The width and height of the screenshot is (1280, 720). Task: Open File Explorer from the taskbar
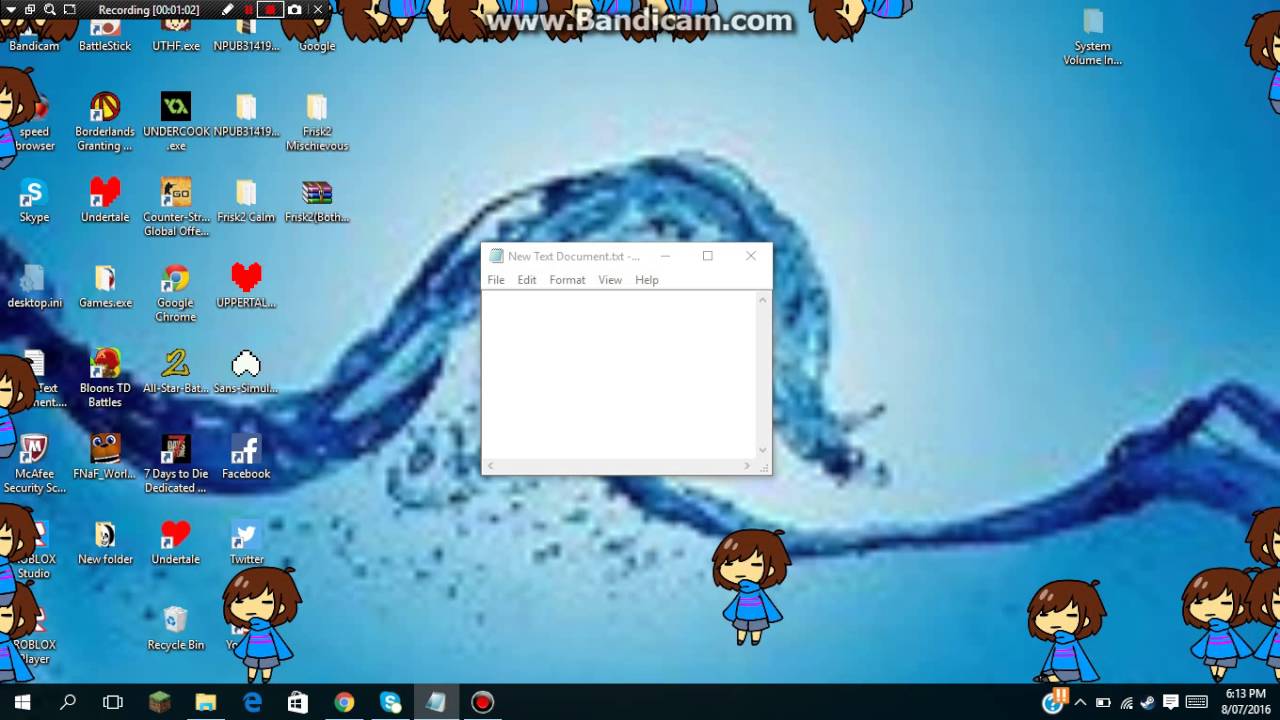click(x=206, y=702)
